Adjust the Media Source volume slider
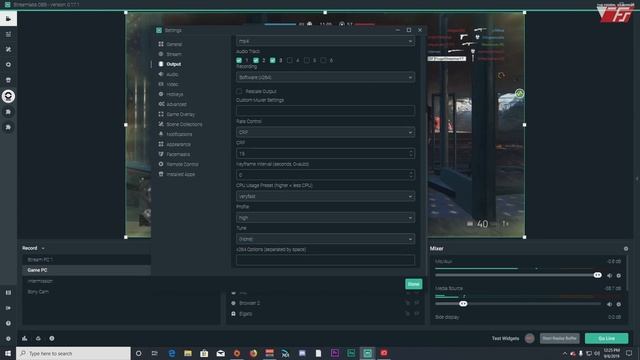Screen dimensions: 640x360 463,304
